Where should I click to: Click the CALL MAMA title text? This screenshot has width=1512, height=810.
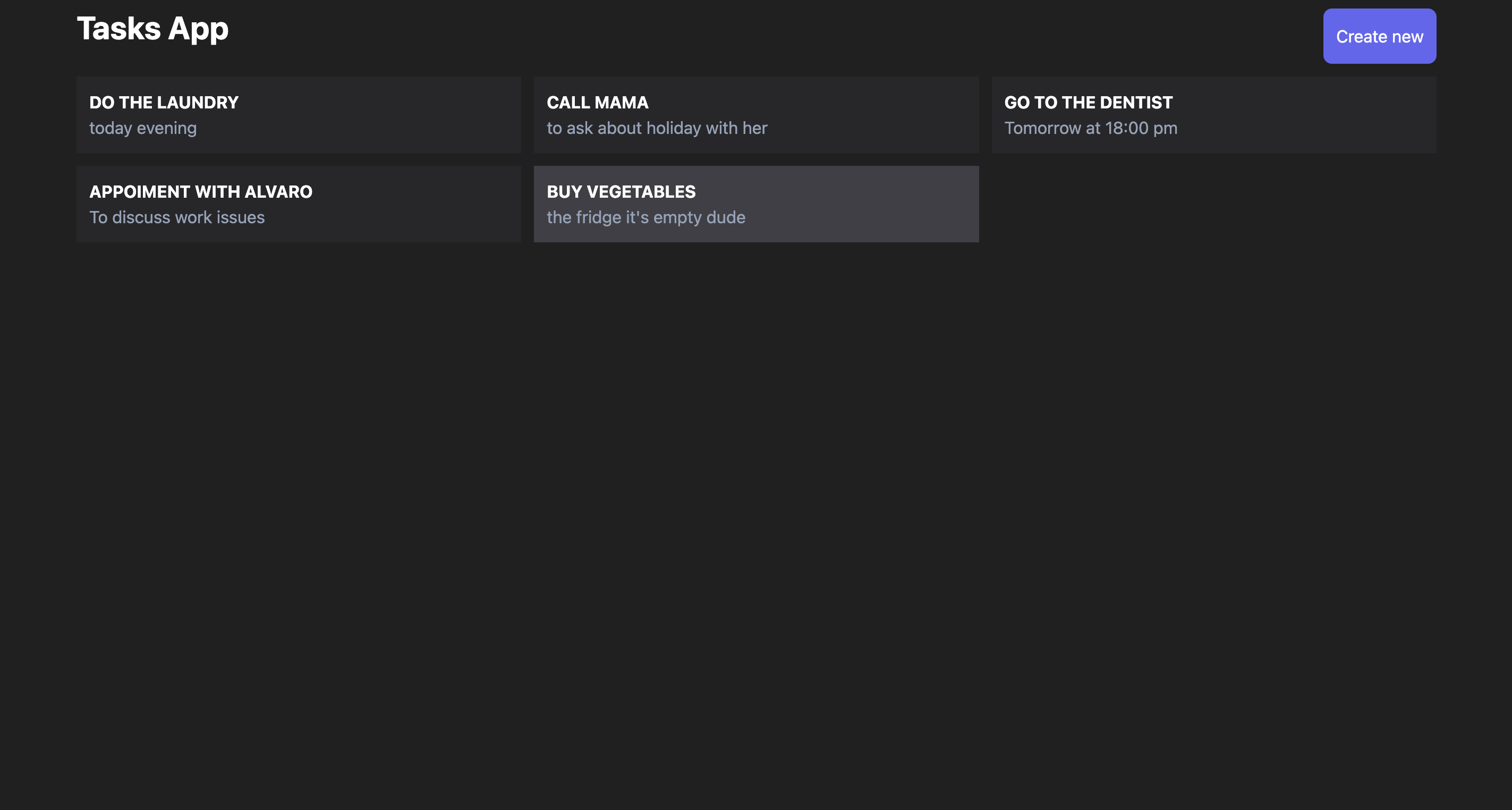tap(597, 102)
